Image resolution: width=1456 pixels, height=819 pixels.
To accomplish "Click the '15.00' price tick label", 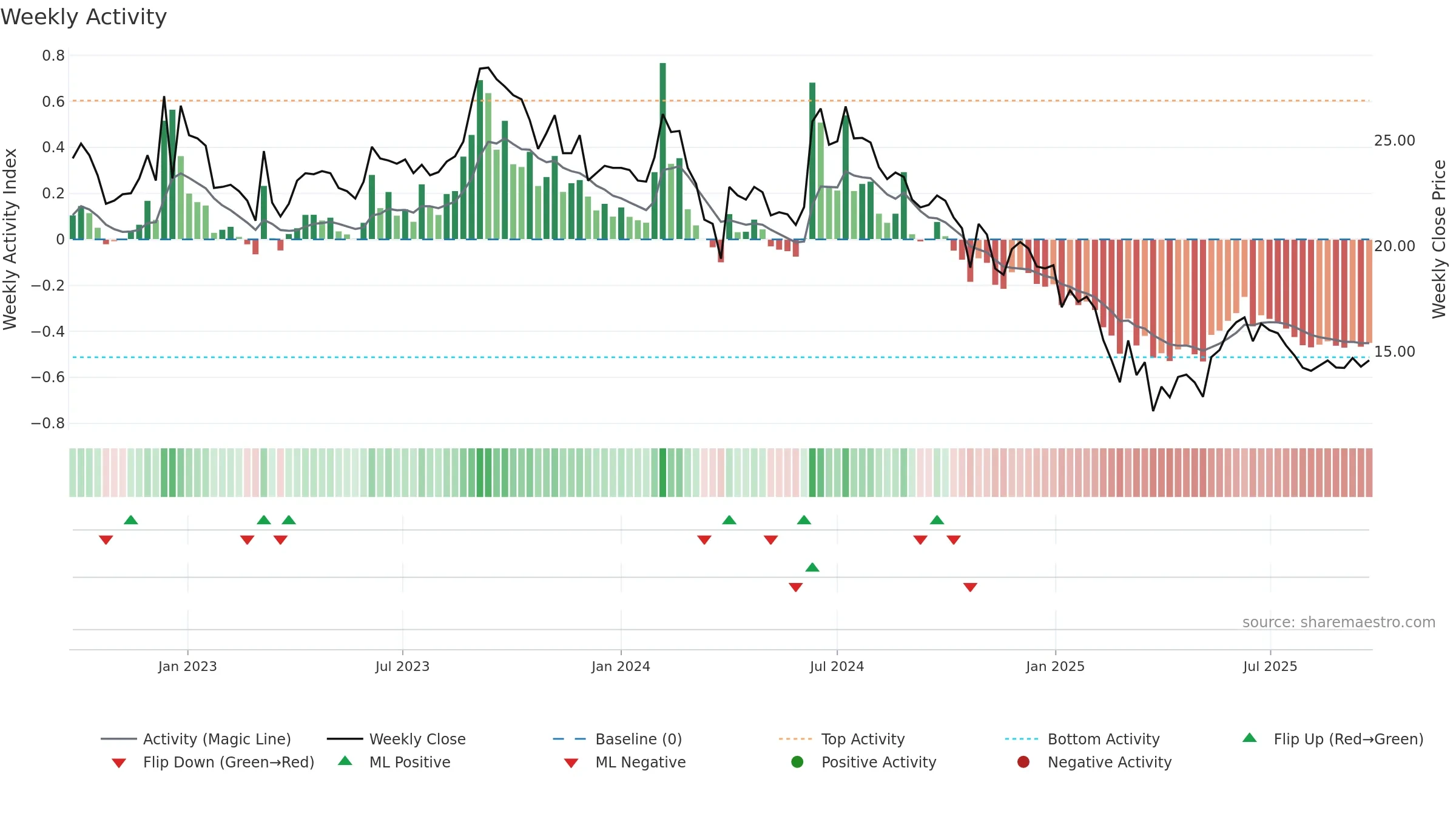I will pyautogui.click(x=1394, y=352).
